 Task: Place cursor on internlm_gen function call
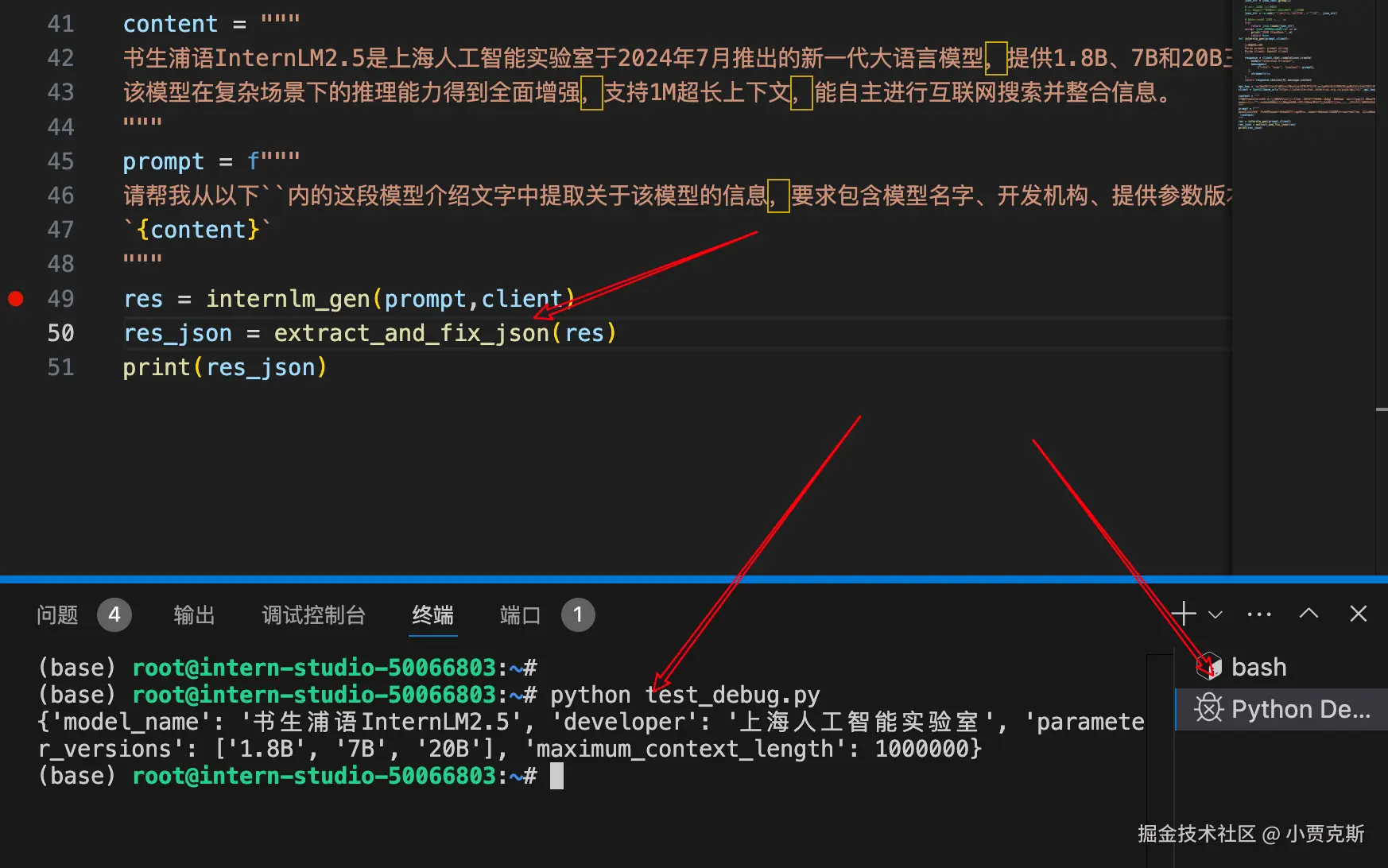click(x=288, y=299)
